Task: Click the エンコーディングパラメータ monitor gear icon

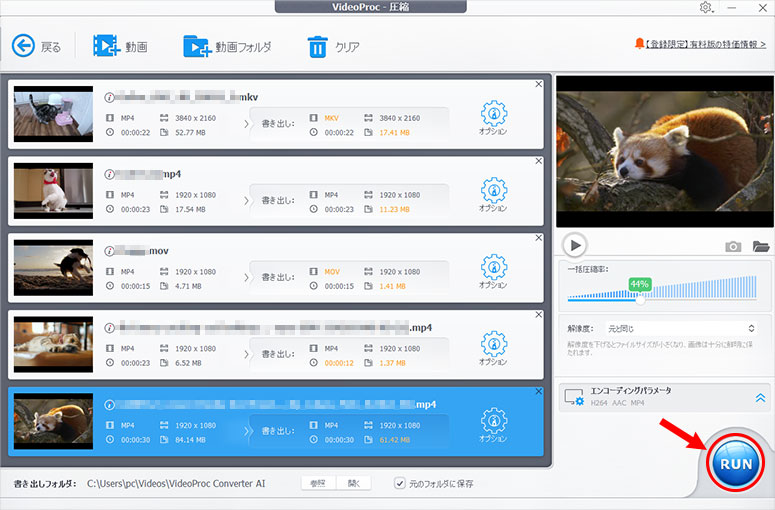Action: [x=574, y=397]
